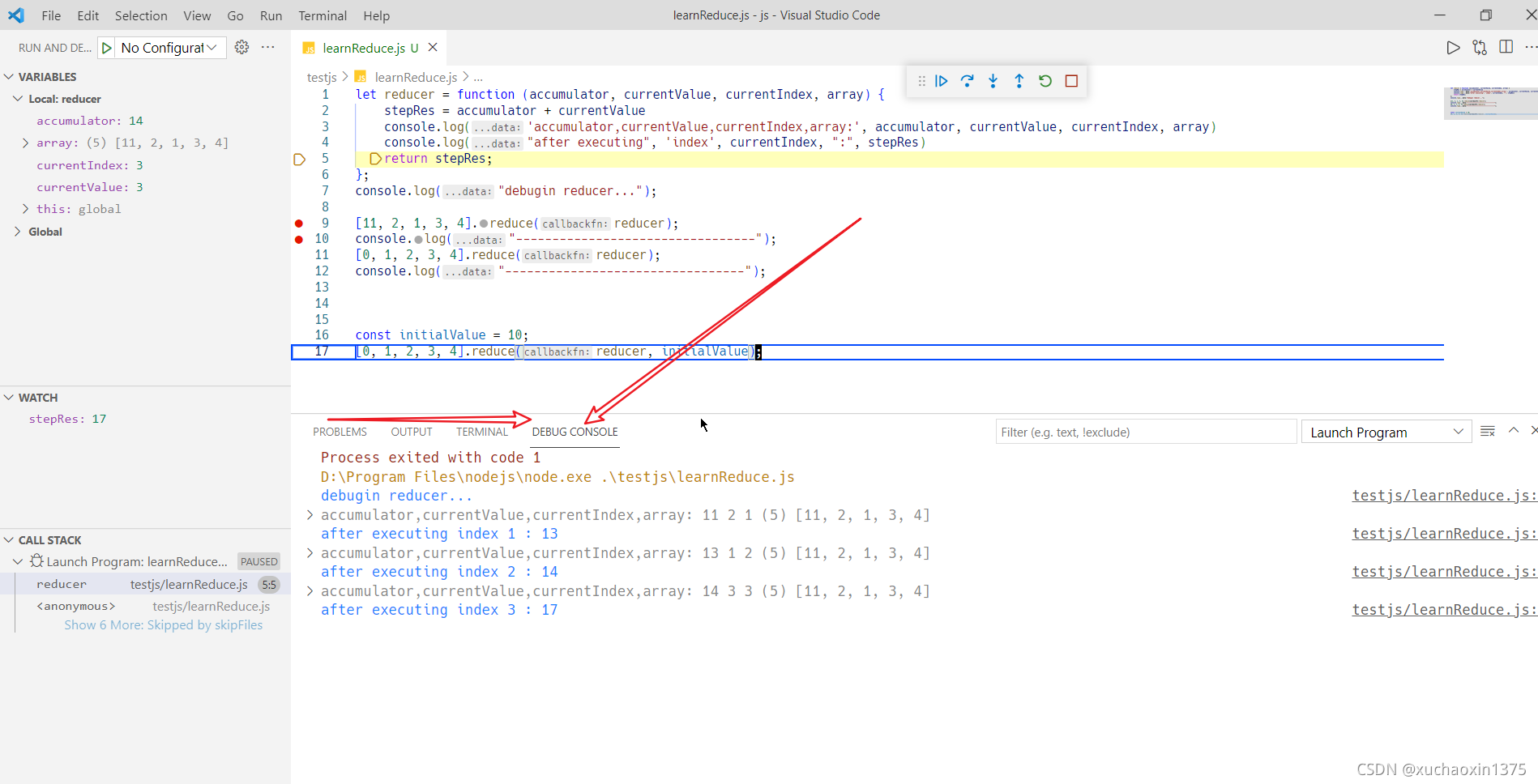Image resolution: width=1538 pixels, height=784 pixels.
Task: Stop debugging with the red square icon
Action: point(1071,81)
